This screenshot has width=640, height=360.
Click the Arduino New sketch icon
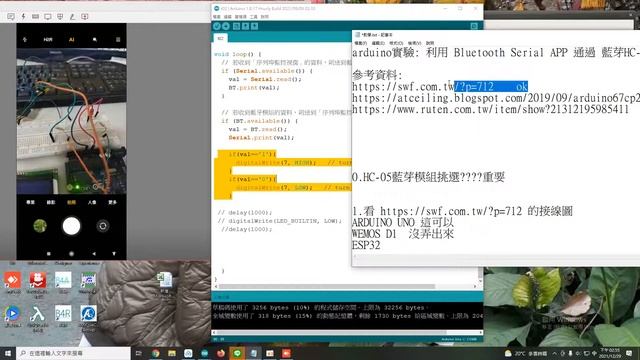pyautogui.click(x=236, y=26)
